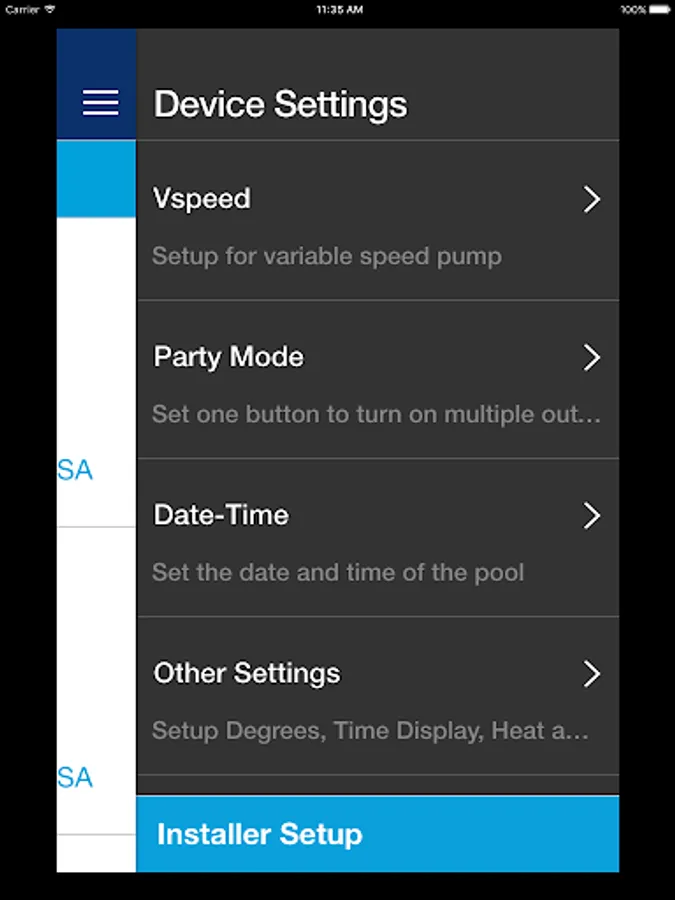
Task: Go to Other Settings label
Action: pyautogui.click(x=247, y=673)
